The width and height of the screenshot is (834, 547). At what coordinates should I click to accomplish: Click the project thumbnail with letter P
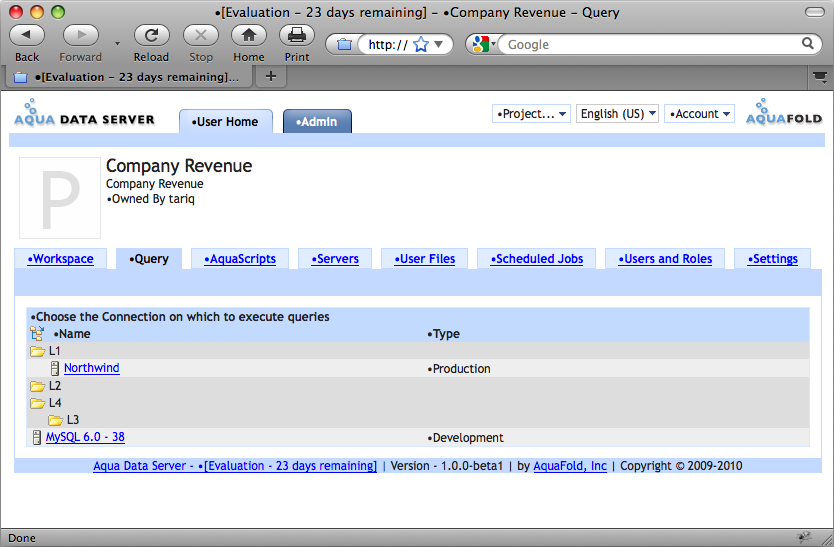60,198
